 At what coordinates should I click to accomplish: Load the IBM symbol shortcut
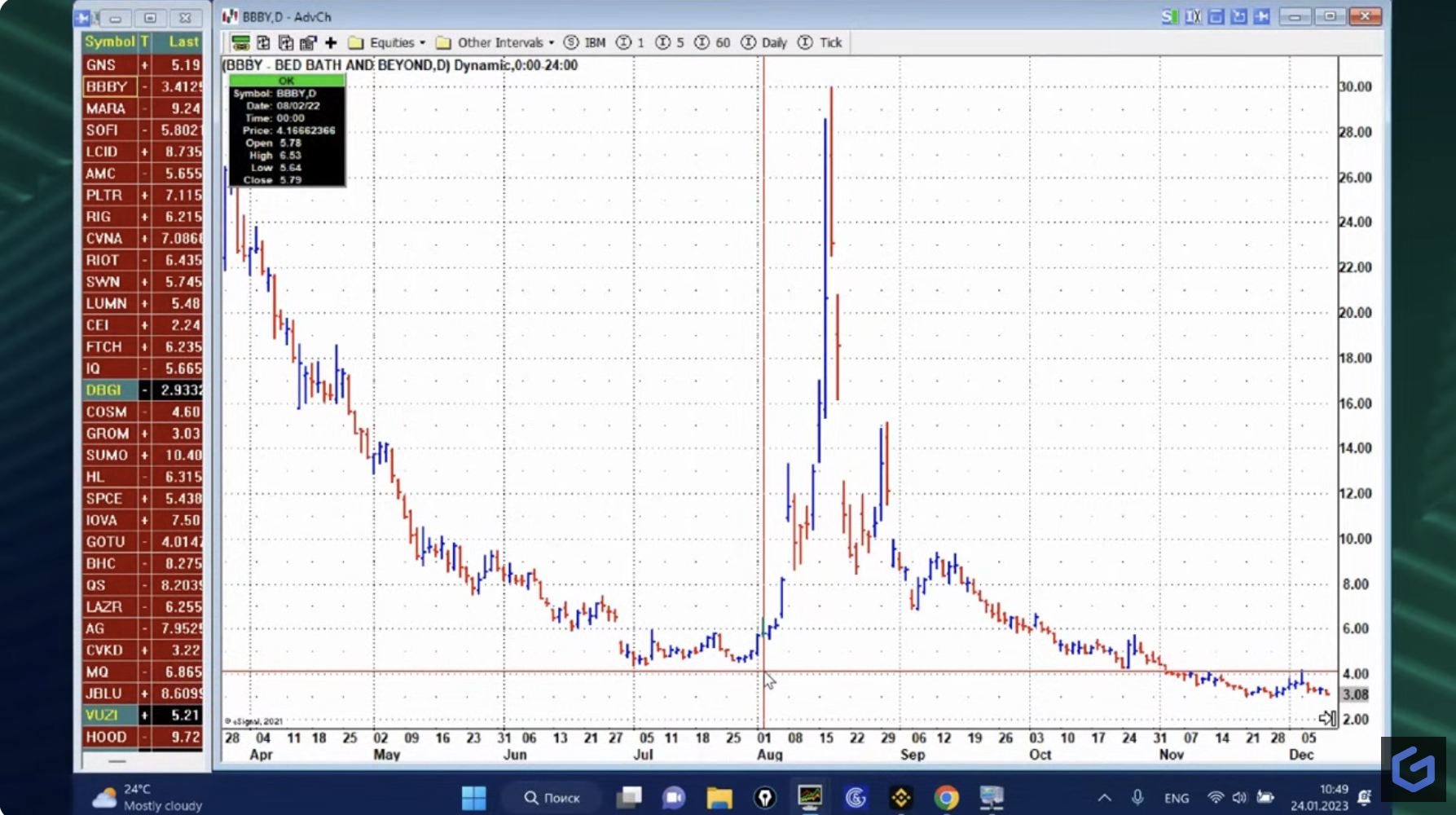pyautogui.click(x=585, y=42)
